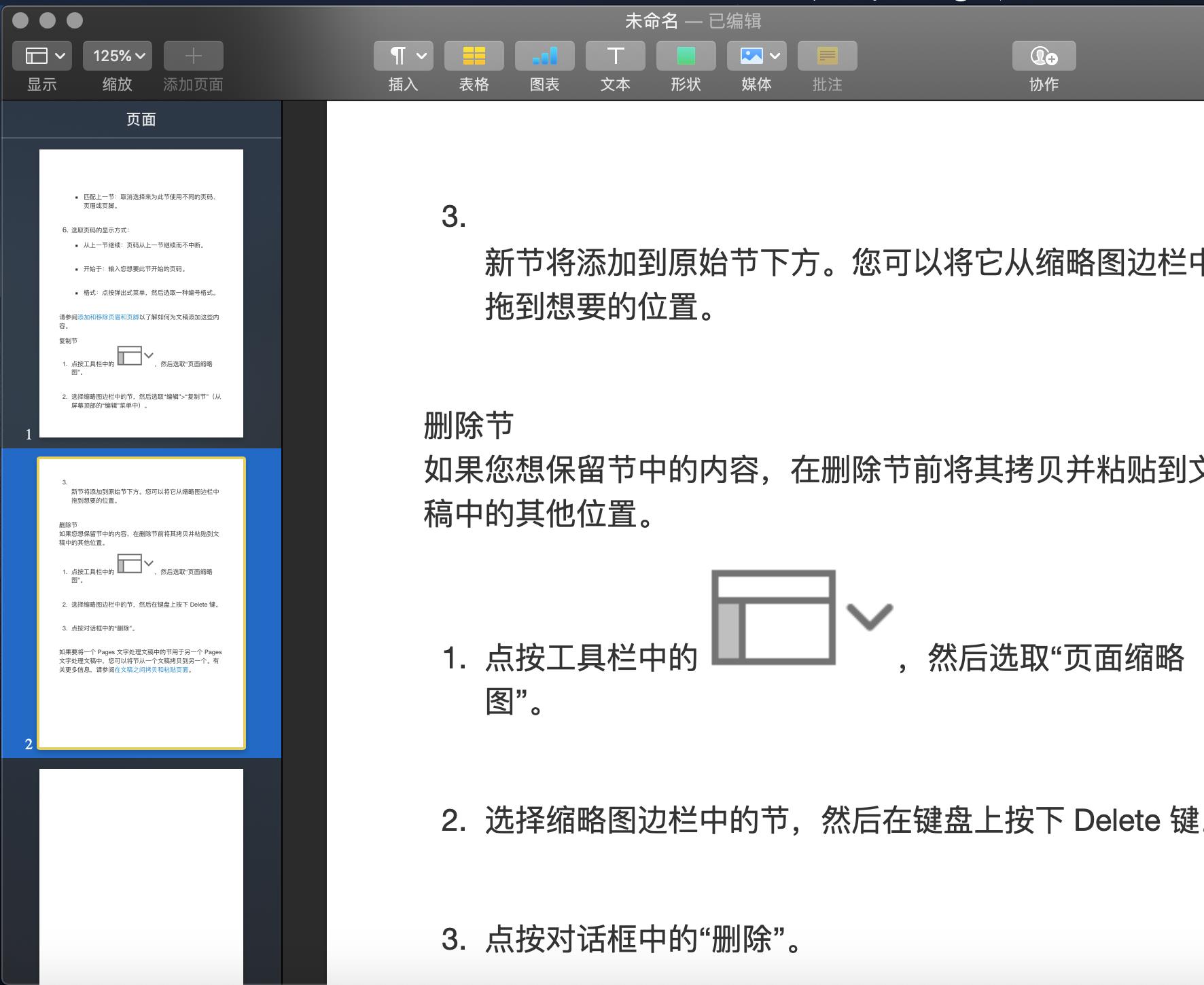Insert a text box with 文本 icon
The width and height of the screenshot is (1204, 985).
pyautogui.click(x=615, y=56)
